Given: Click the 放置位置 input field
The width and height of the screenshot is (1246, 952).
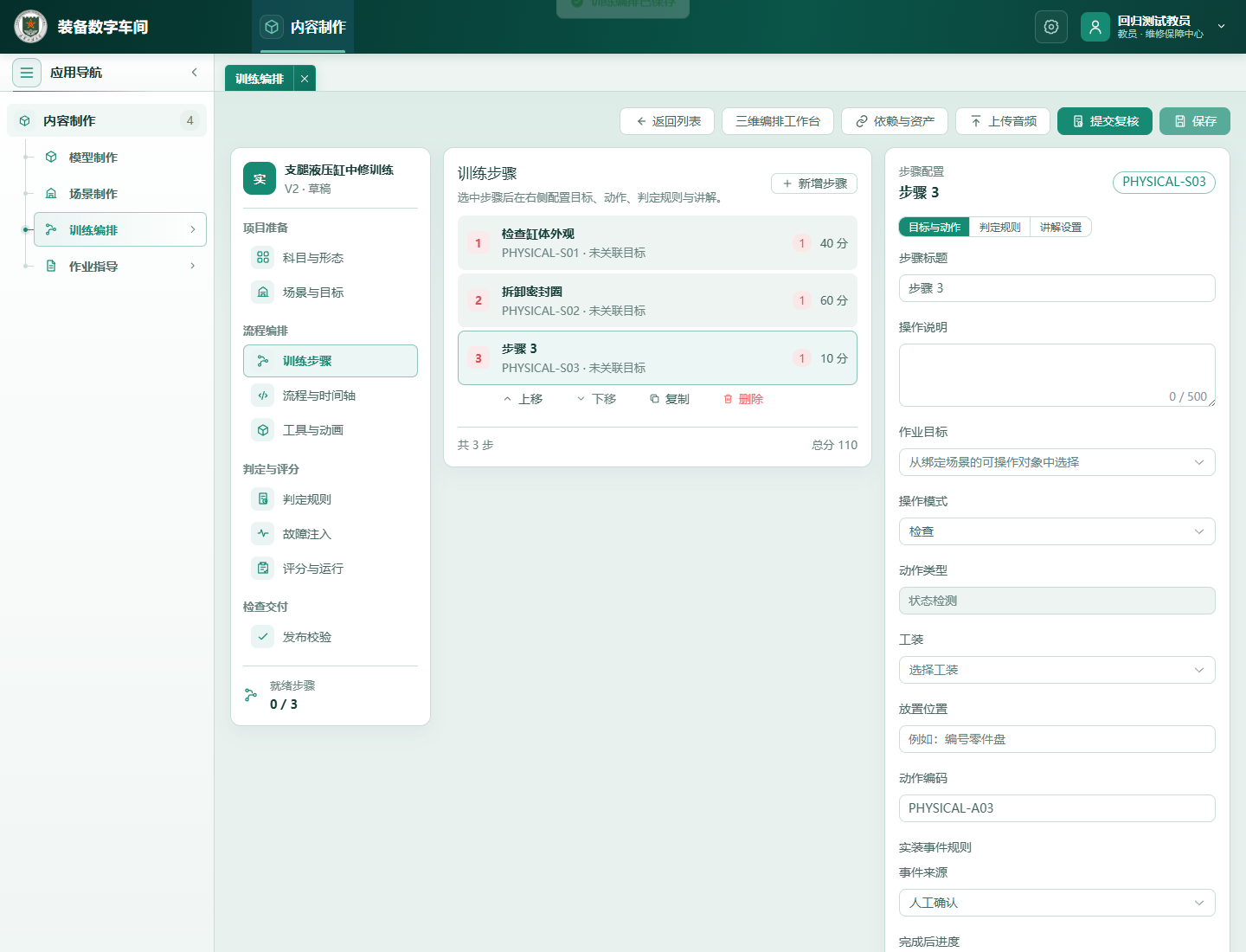Looking at the screenshot, I should coord(1057,739).
